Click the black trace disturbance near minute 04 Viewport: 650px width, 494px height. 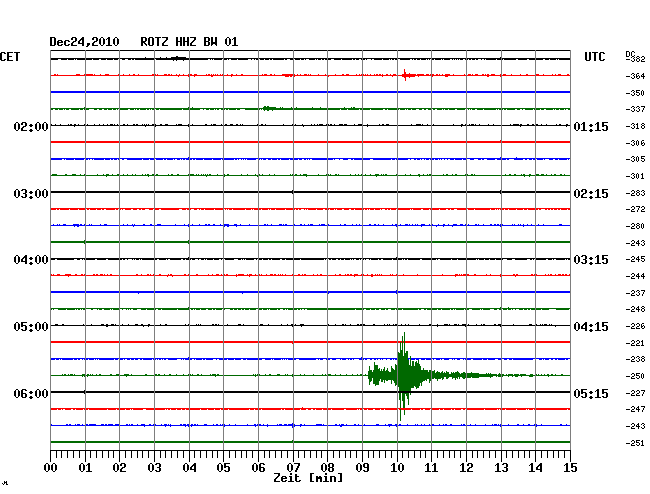[x=179, y=58]
